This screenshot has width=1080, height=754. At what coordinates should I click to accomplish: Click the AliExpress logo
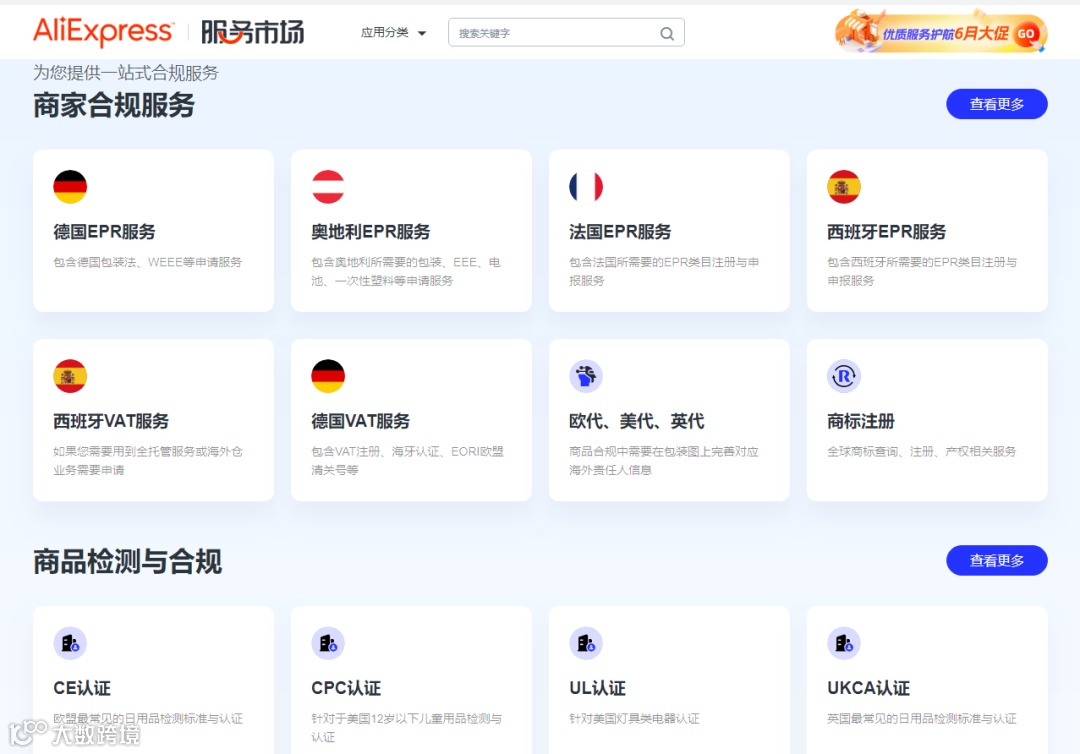pyautogui.click(x=103, y=31)
